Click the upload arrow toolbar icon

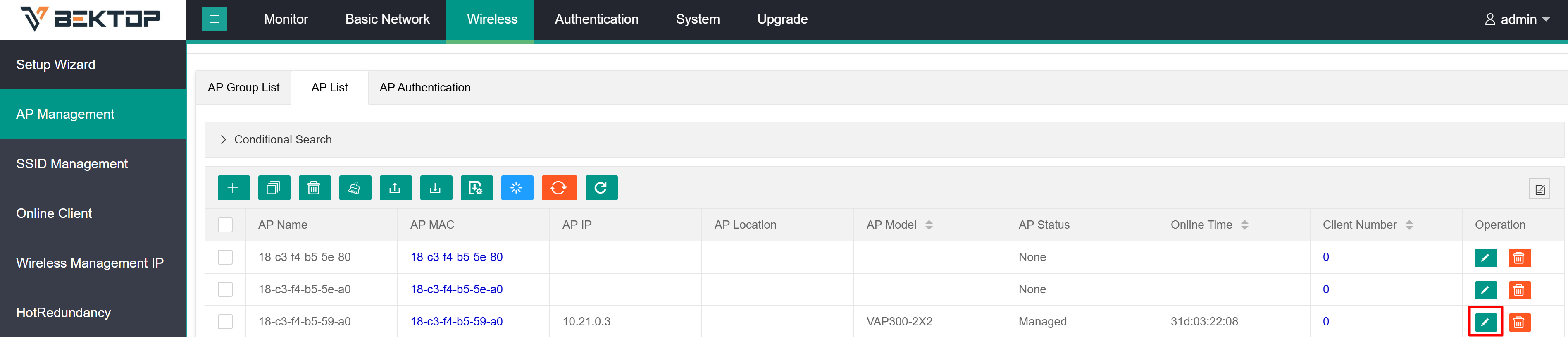point(395,188)
